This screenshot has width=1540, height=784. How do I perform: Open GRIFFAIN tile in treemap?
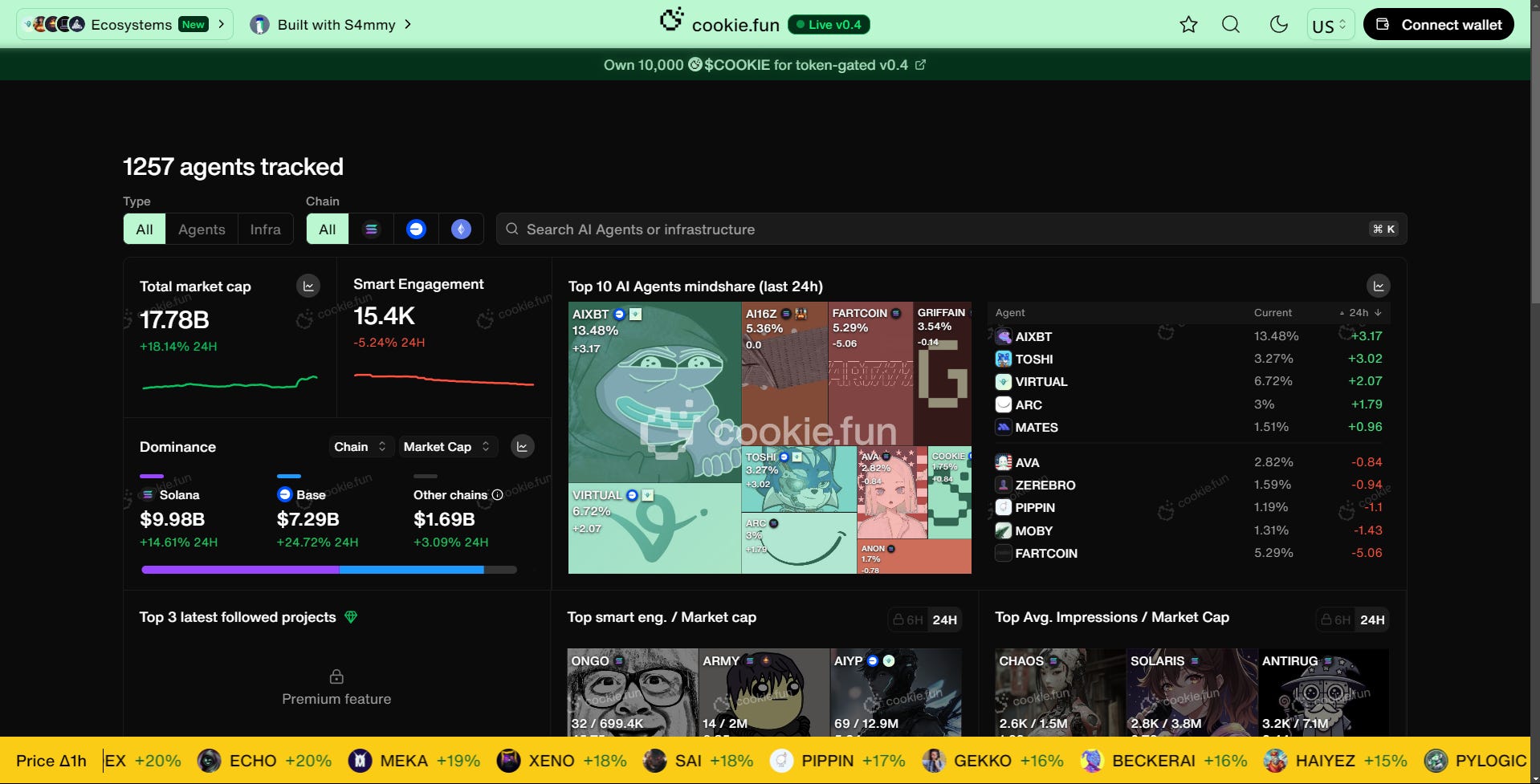click(x=943, y=374)
